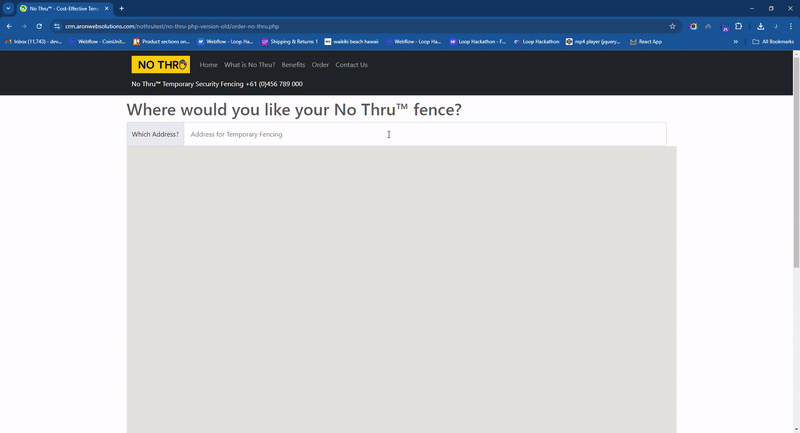Image resolution: width=800 pixels, height=433 pixels.
Task: Open the Order navigation link
Action: [320, 65]
